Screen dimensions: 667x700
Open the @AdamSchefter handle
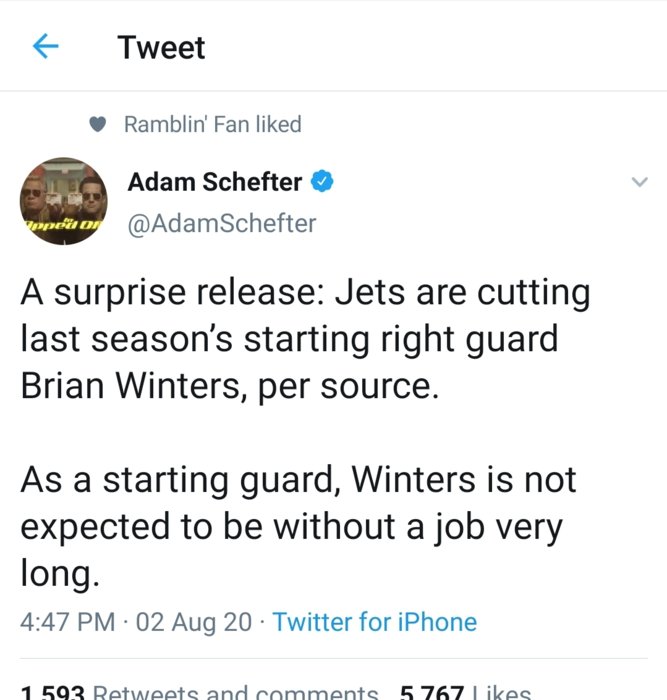coord(222,223)
